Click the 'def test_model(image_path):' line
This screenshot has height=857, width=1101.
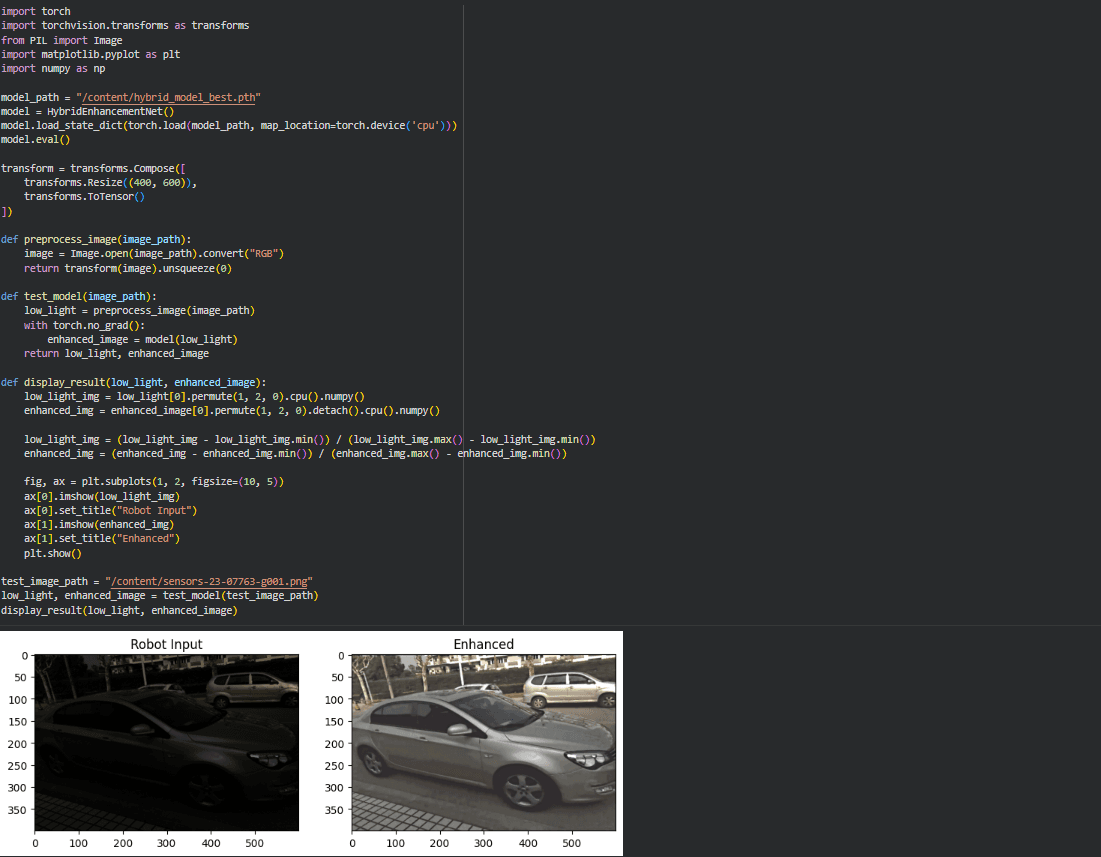point(79,296)
